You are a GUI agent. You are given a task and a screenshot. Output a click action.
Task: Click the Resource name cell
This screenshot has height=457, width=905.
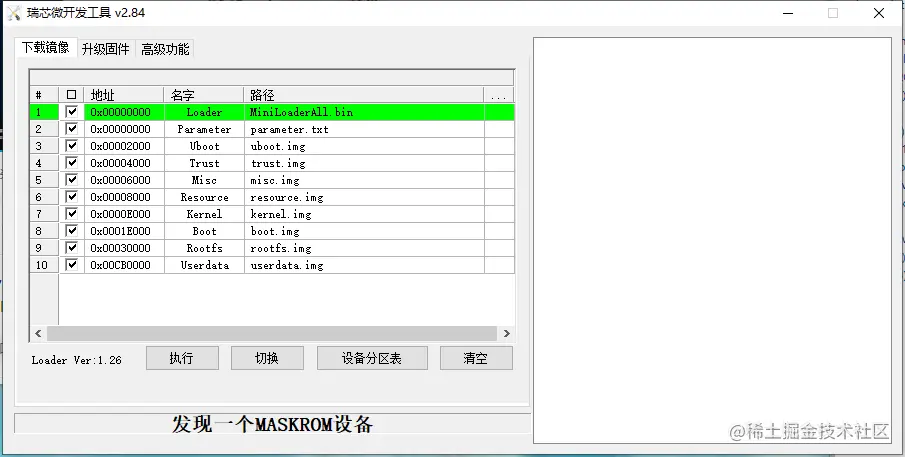(x=204, y=197)
